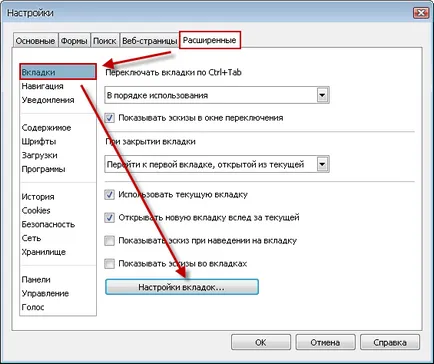Open the Панели section
Image resolution: width=434 pixels, height=364 pixels.
[36, 279]
